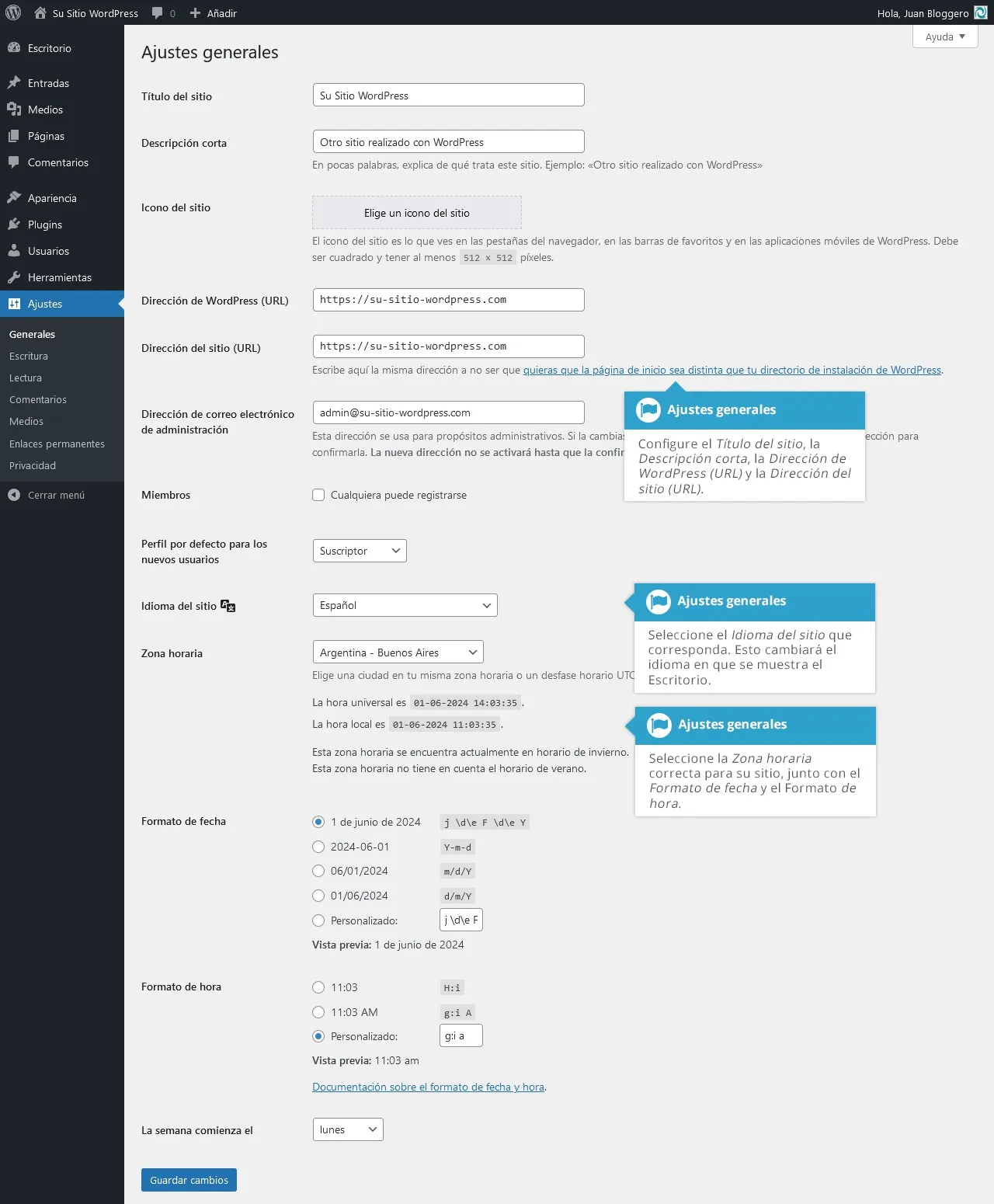Viewport: 994px width, 1204px height.
Task: Open the Español site language dropdown
Action: point(405,605)
